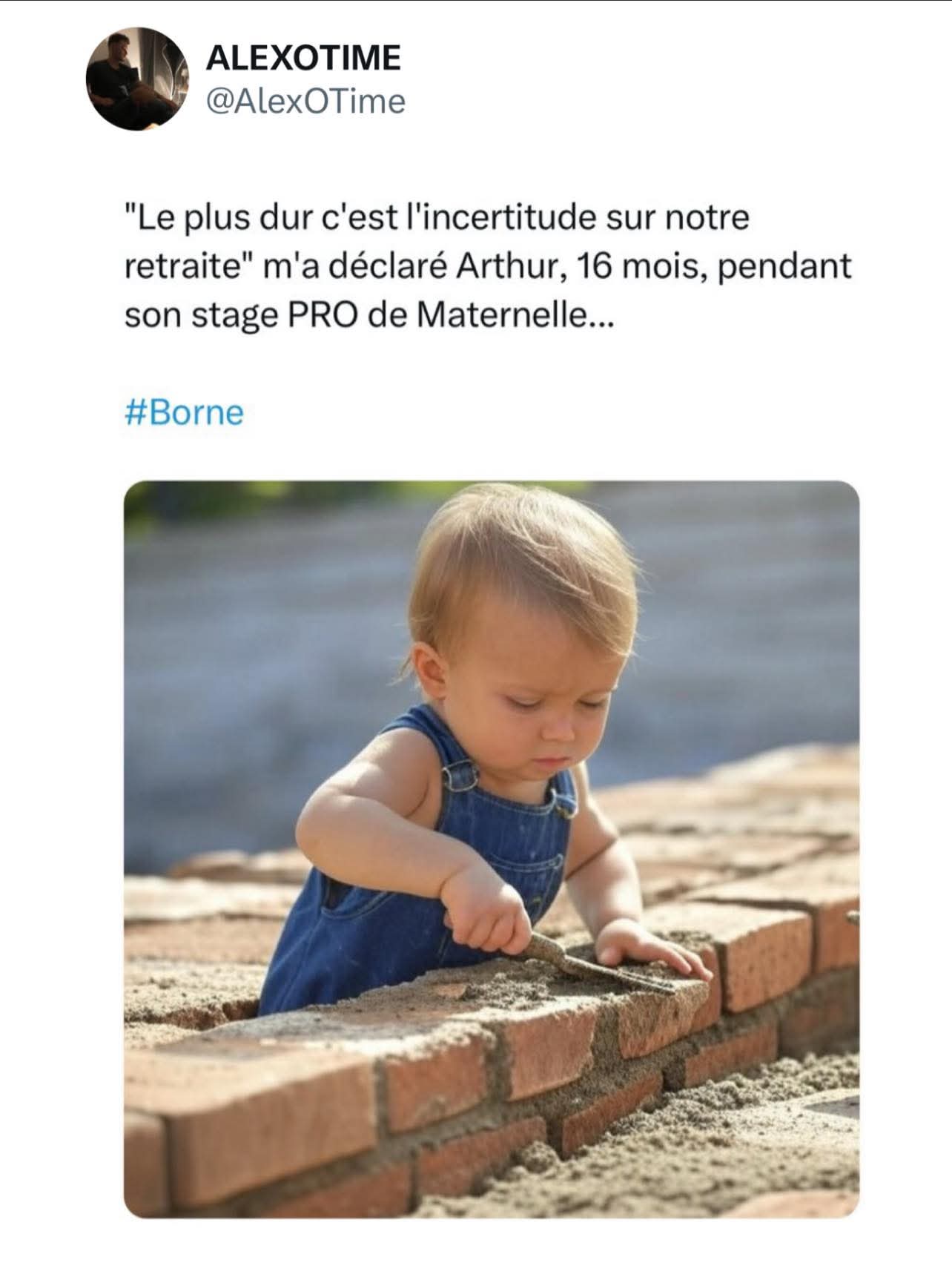
Task: Click the word "Maternelle..." in the tweet
Action: pos(515,316)
